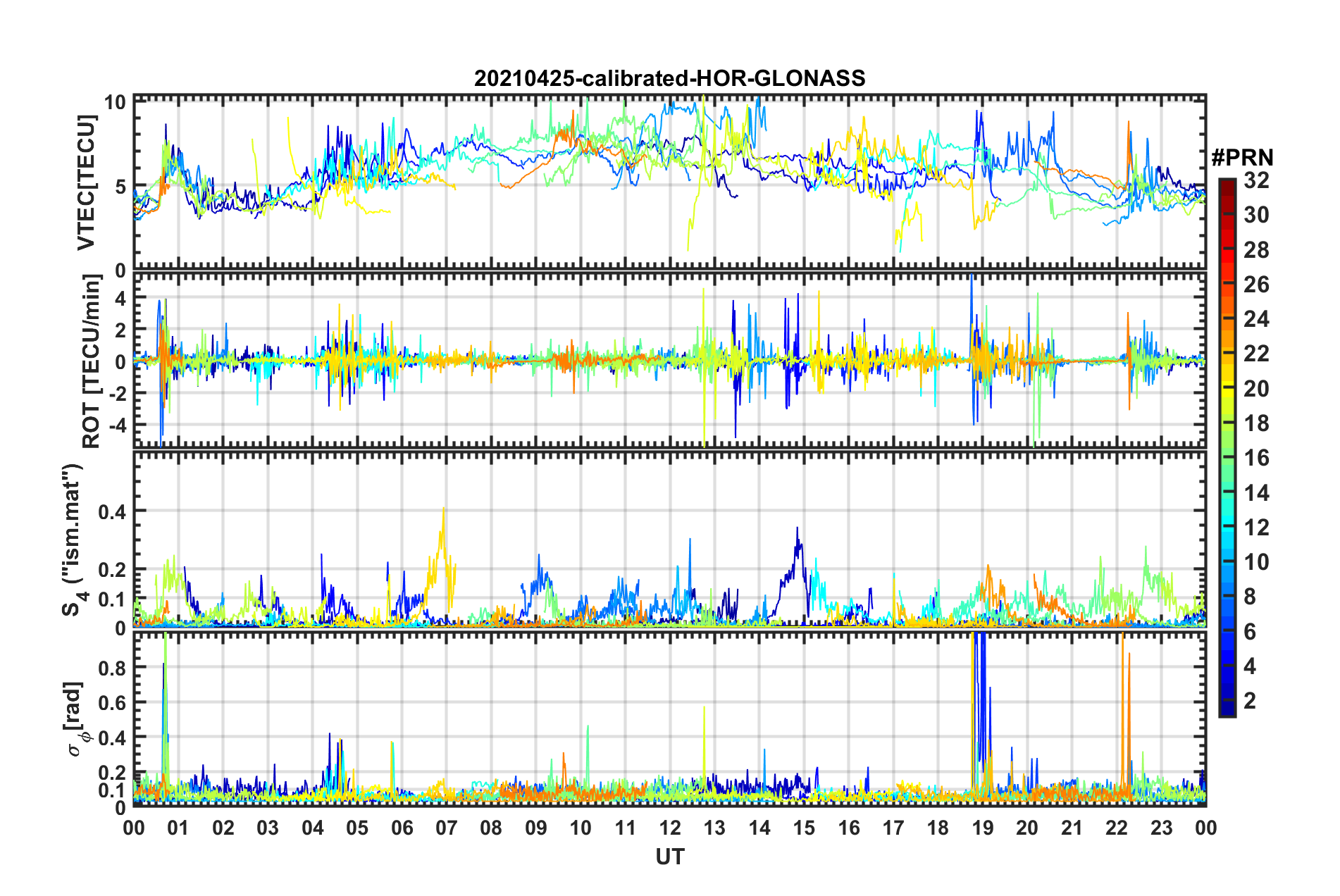Click the S4 ("ism.mat") y-axis label

point(74,540)
